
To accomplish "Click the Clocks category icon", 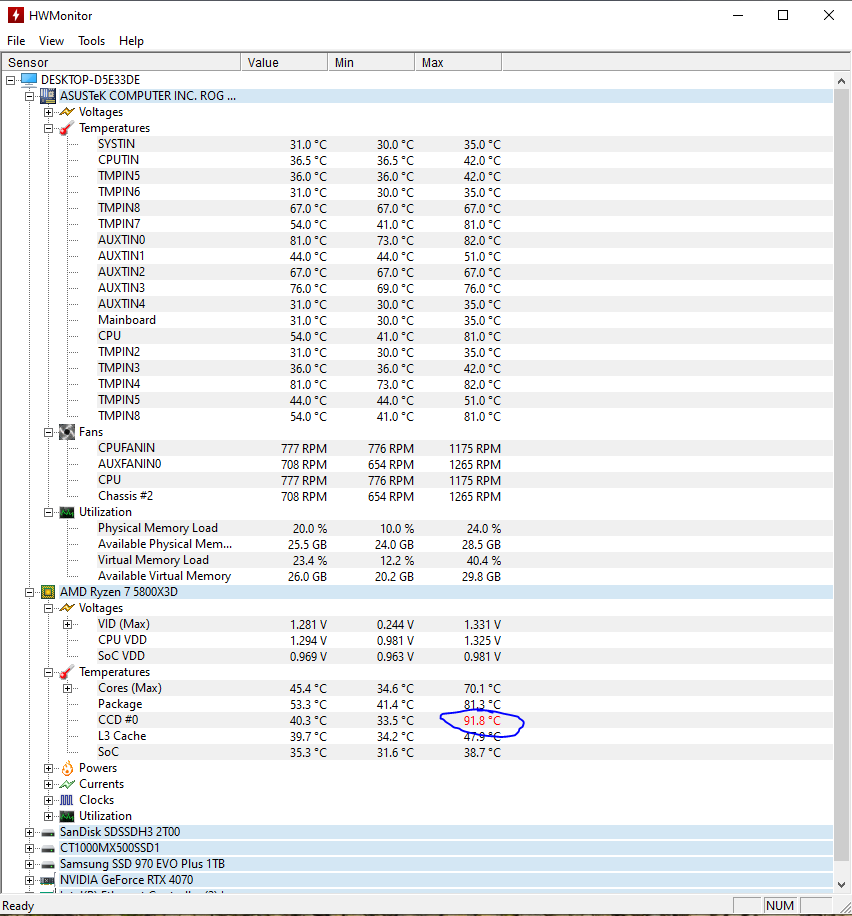I will (x=66, y=800).
